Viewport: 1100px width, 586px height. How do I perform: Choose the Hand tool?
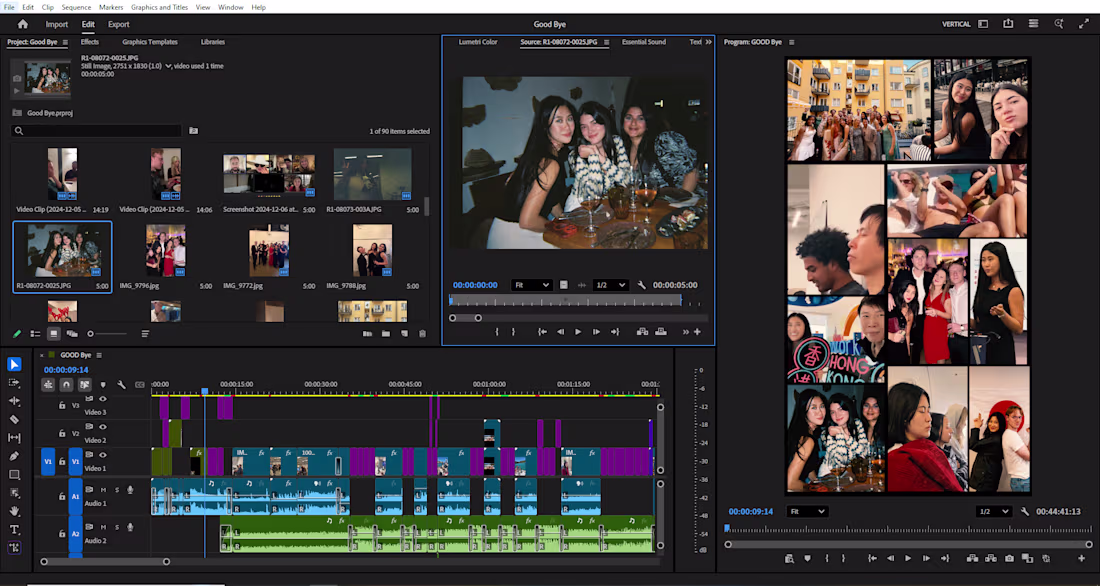[14, 511]
